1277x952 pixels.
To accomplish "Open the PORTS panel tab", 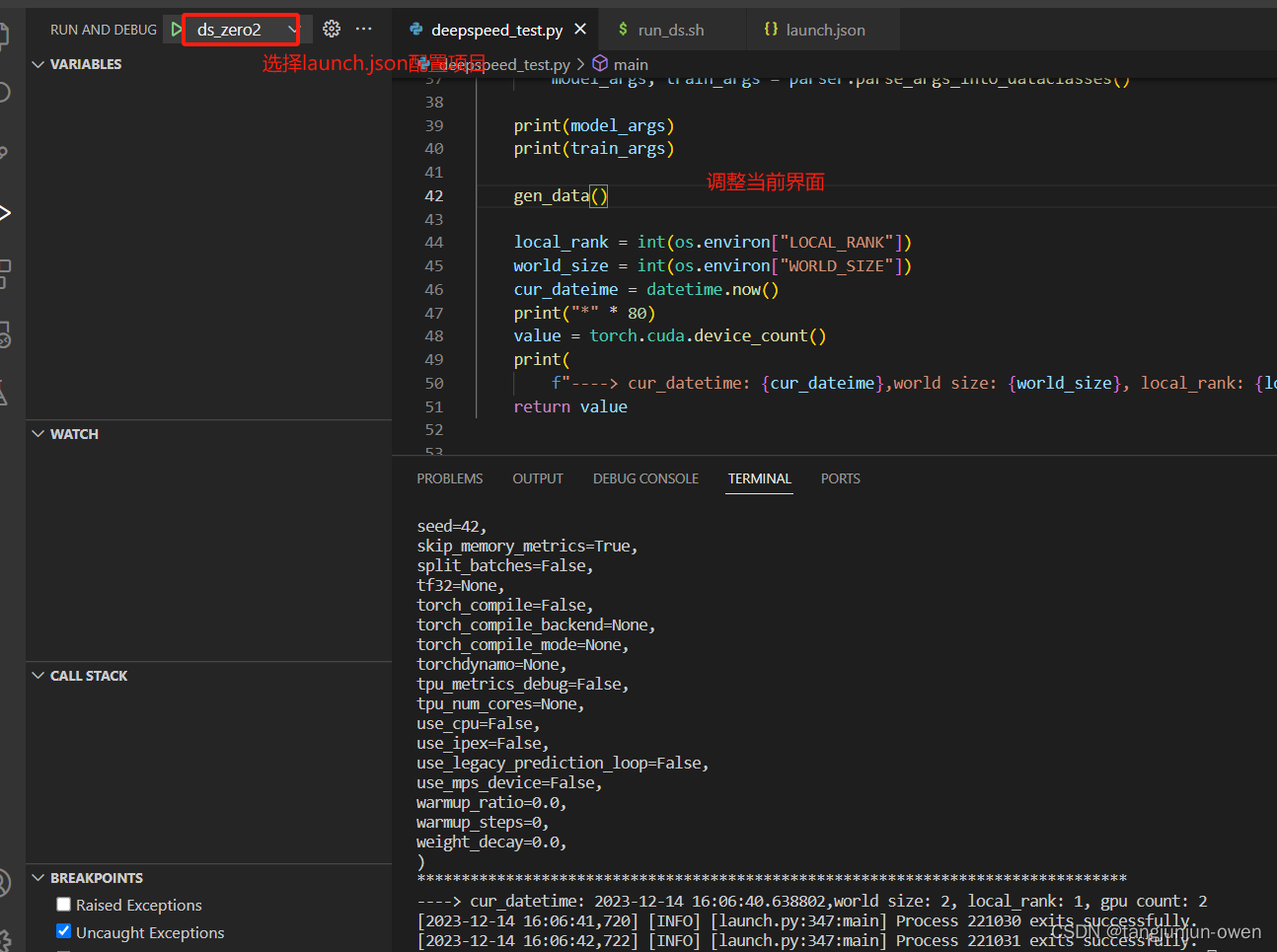I will 841,478.
